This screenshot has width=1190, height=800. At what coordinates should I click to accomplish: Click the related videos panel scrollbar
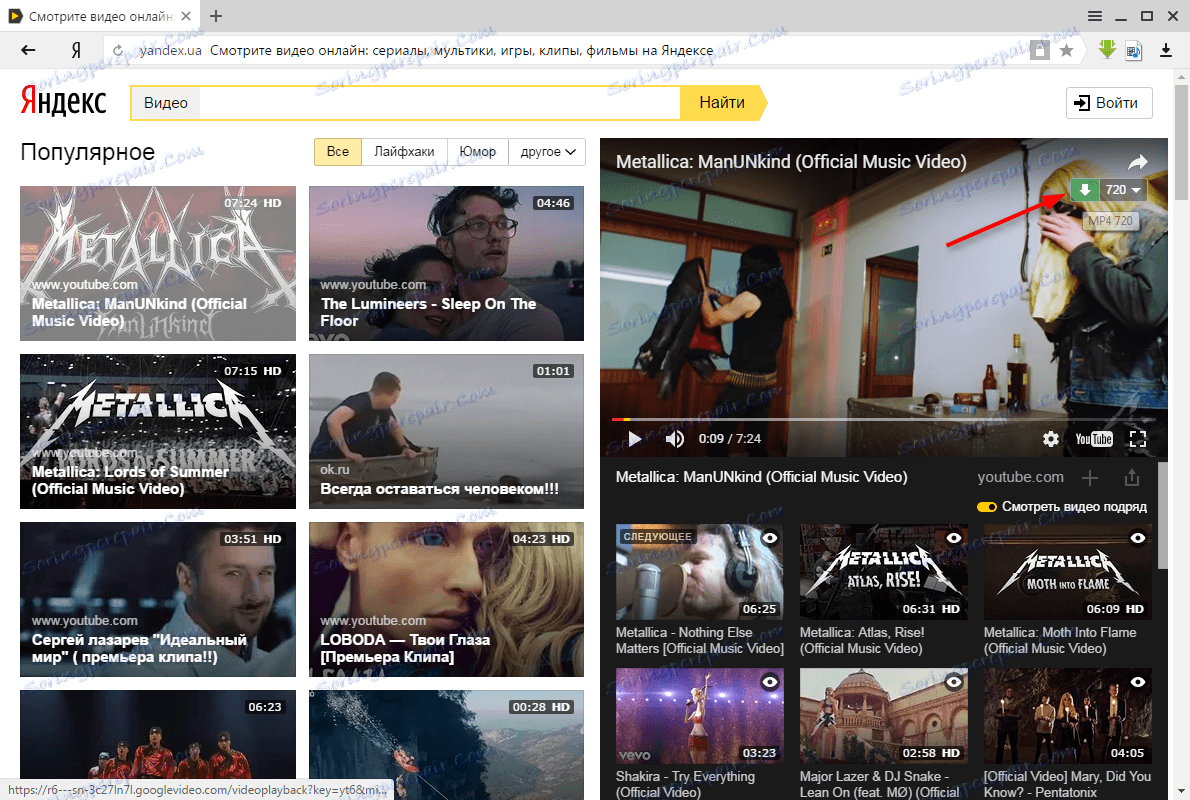click(x=1162, y=516)
